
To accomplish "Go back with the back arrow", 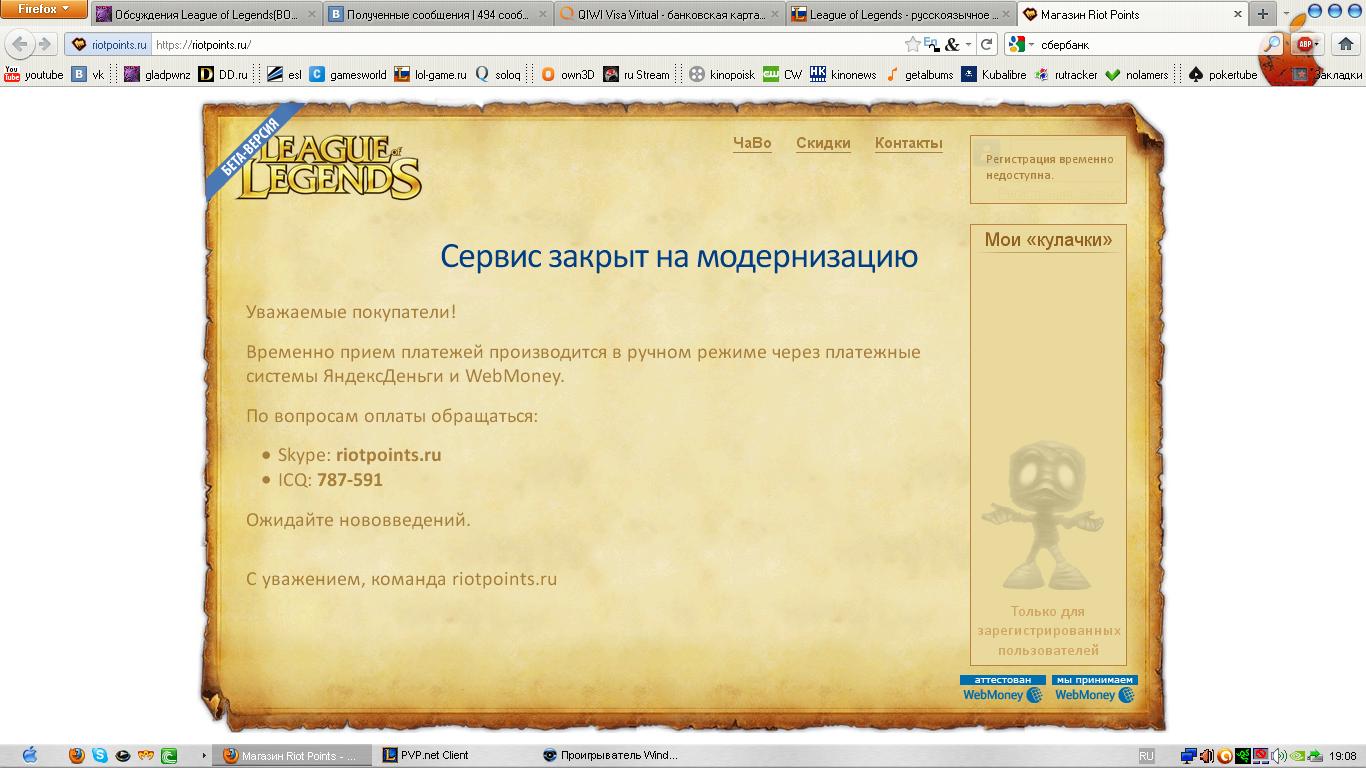I will [19, 44].
